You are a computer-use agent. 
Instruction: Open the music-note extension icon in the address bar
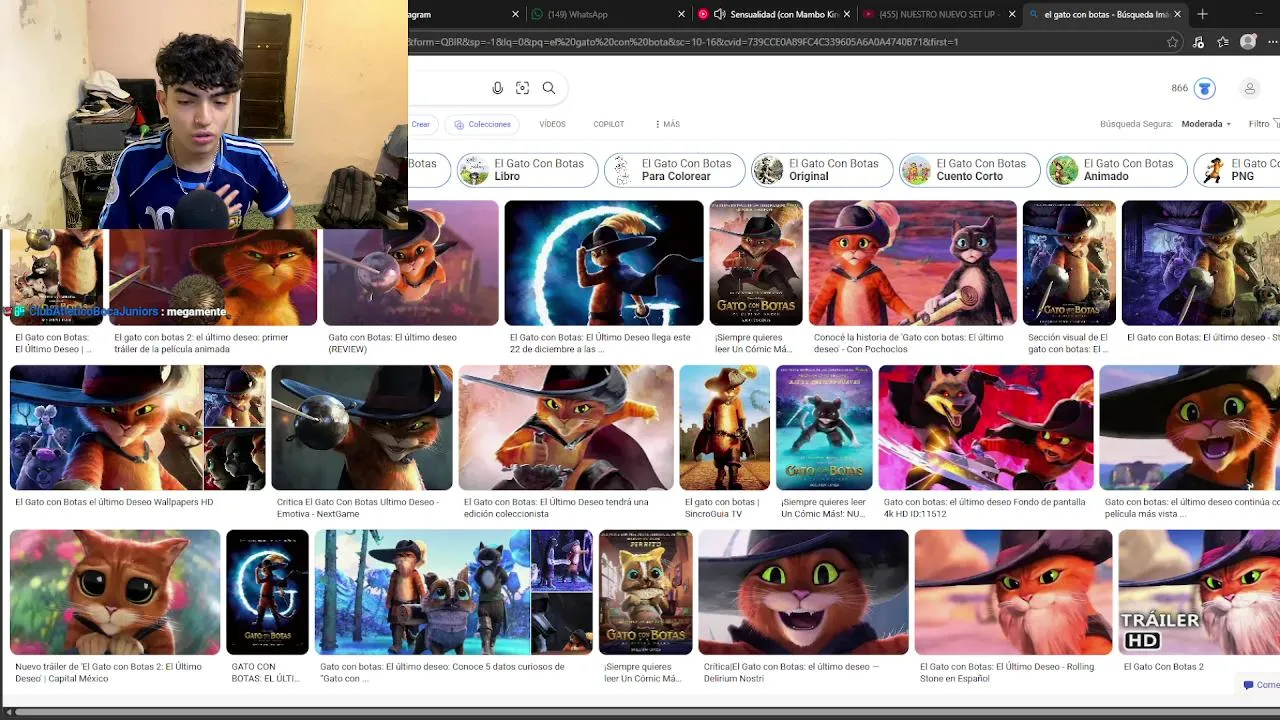[1198, 42]
